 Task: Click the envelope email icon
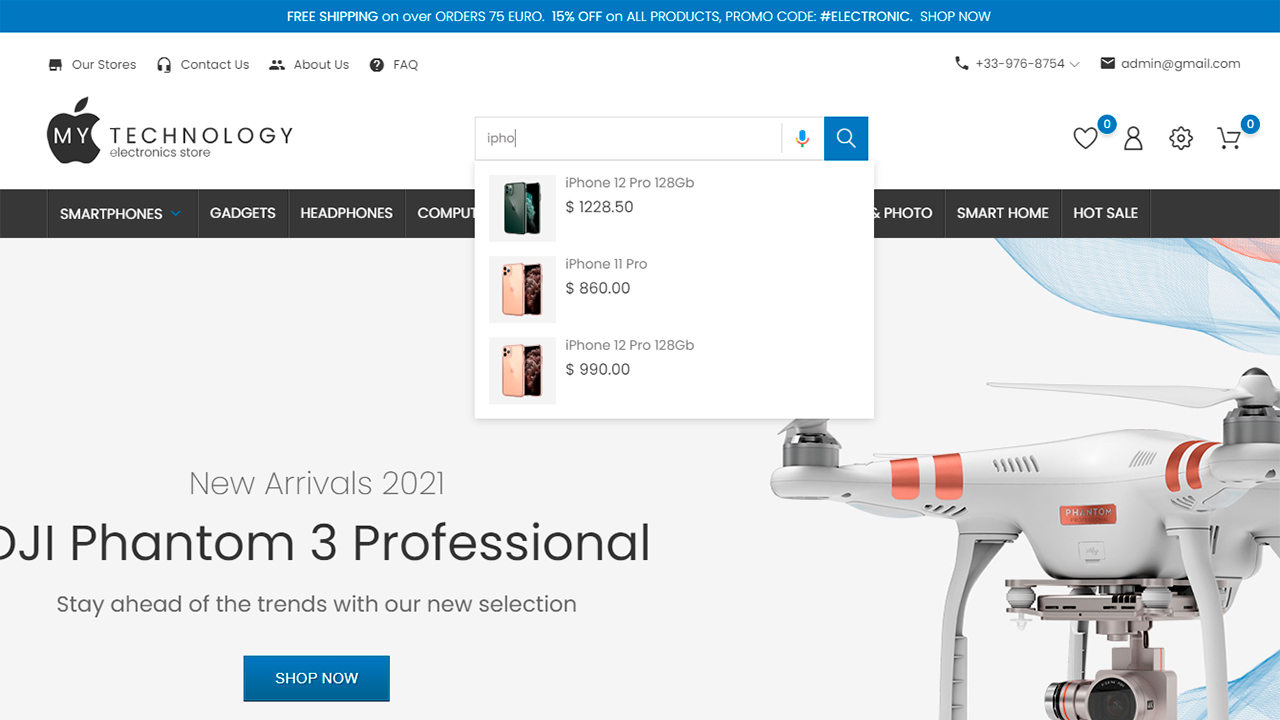[1107, 63]
